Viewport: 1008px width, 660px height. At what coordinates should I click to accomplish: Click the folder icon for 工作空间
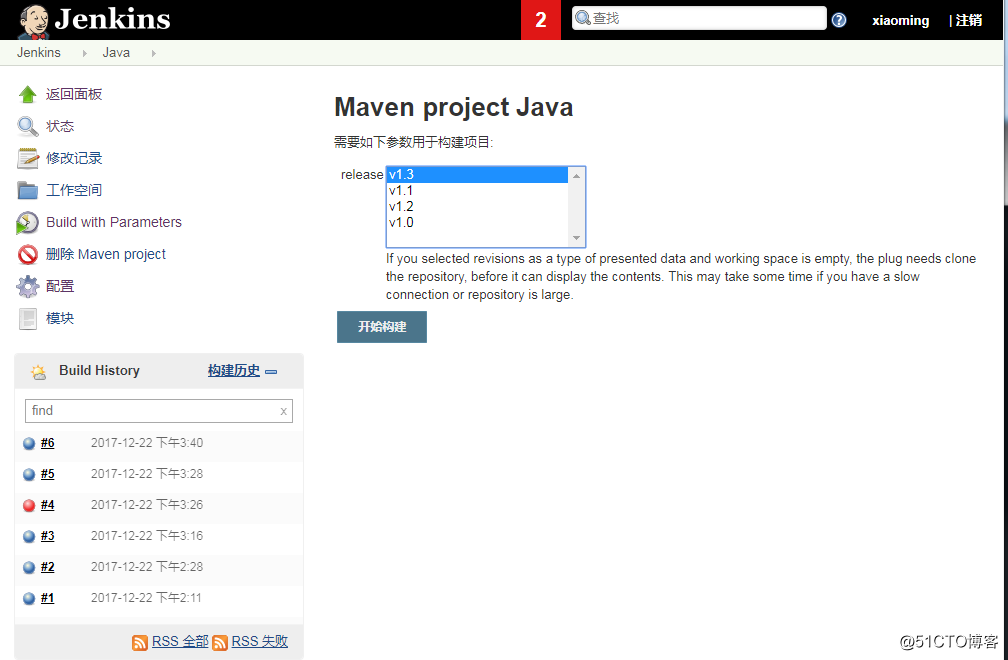point(27,190)
